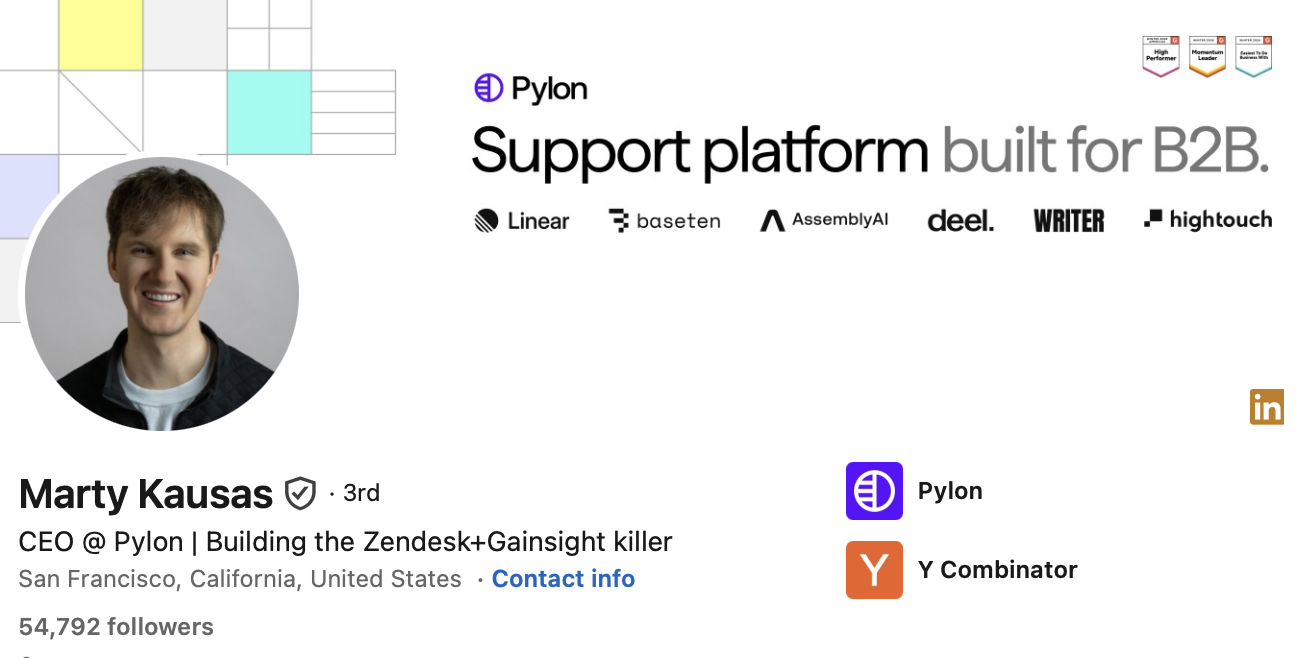Click the AssemblyAI logo in the banner

824,220
